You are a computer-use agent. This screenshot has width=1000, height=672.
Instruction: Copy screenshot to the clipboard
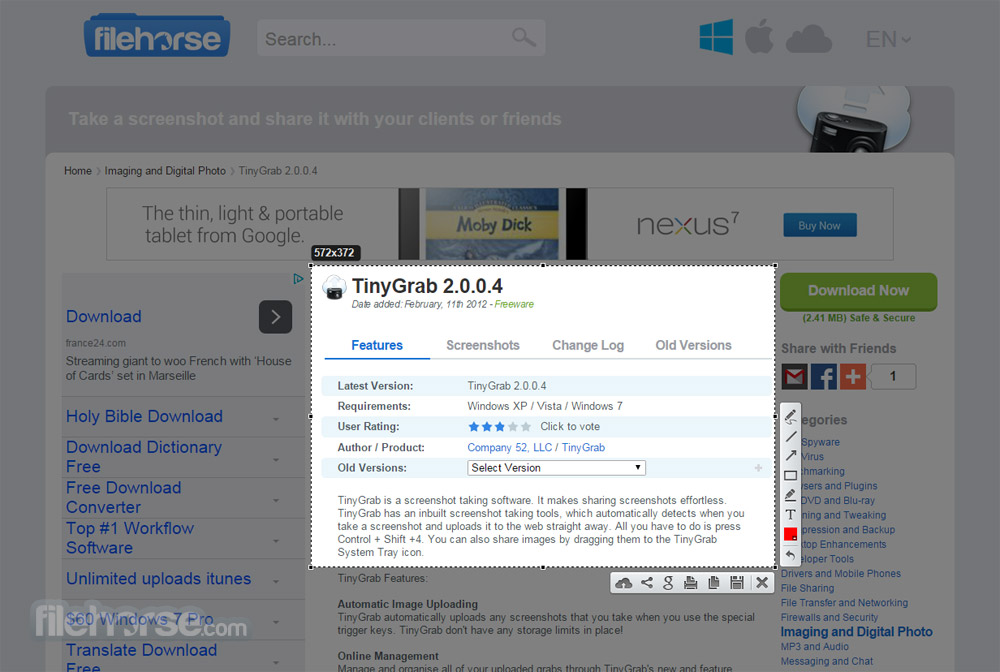[x=713, y=583]
